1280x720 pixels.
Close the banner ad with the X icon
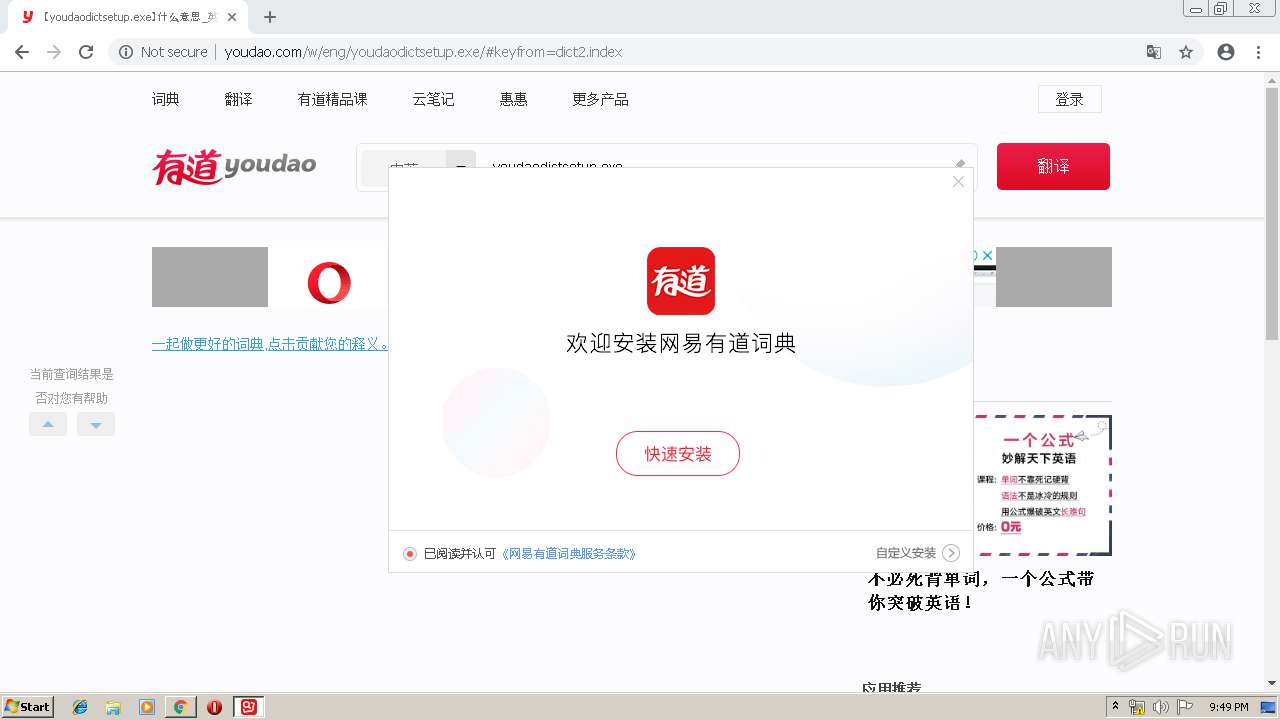987,255
